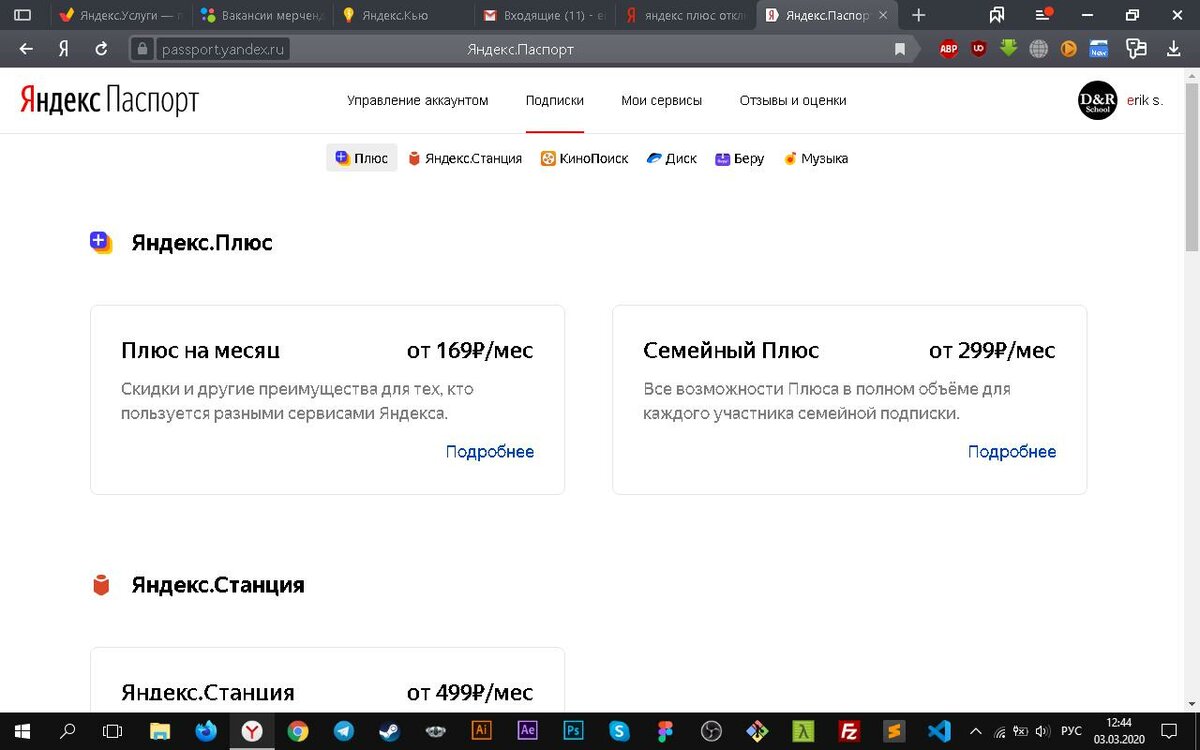
Task: Click Подробнее in Плюс на месяц card
Action: (x=490, y=452)
